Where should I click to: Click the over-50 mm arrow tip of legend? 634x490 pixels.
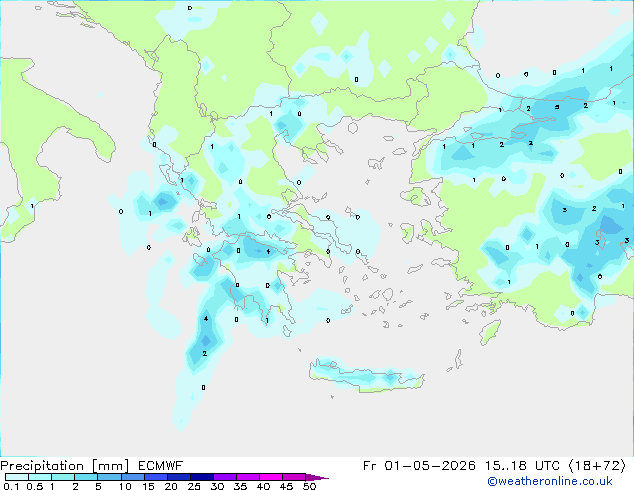[317, 478]
